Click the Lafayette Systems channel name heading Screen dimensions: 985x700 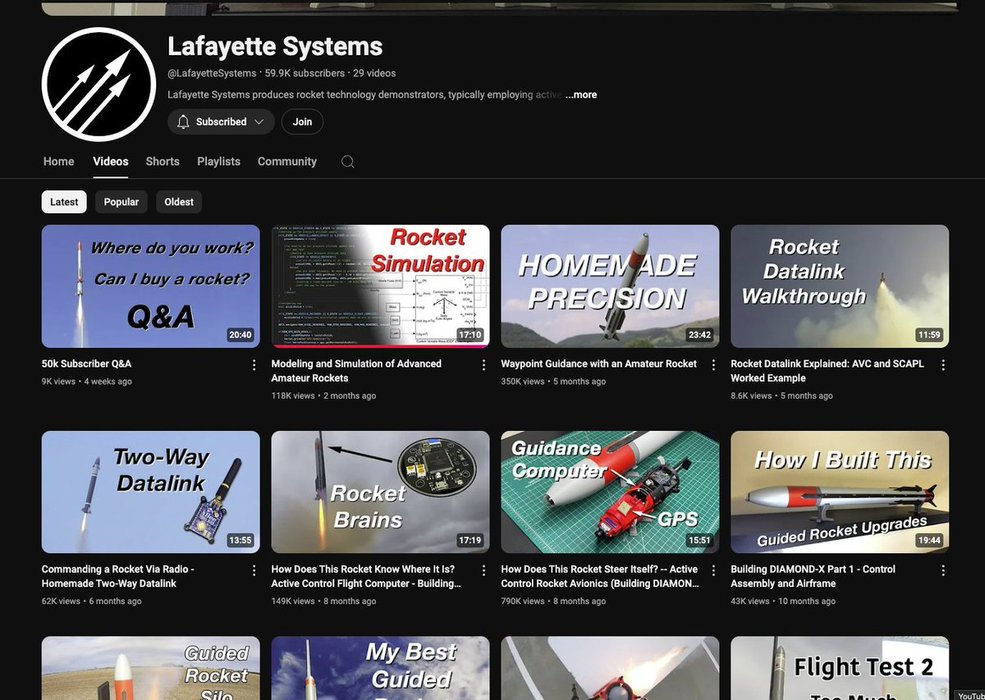click(x=275, y=46)
